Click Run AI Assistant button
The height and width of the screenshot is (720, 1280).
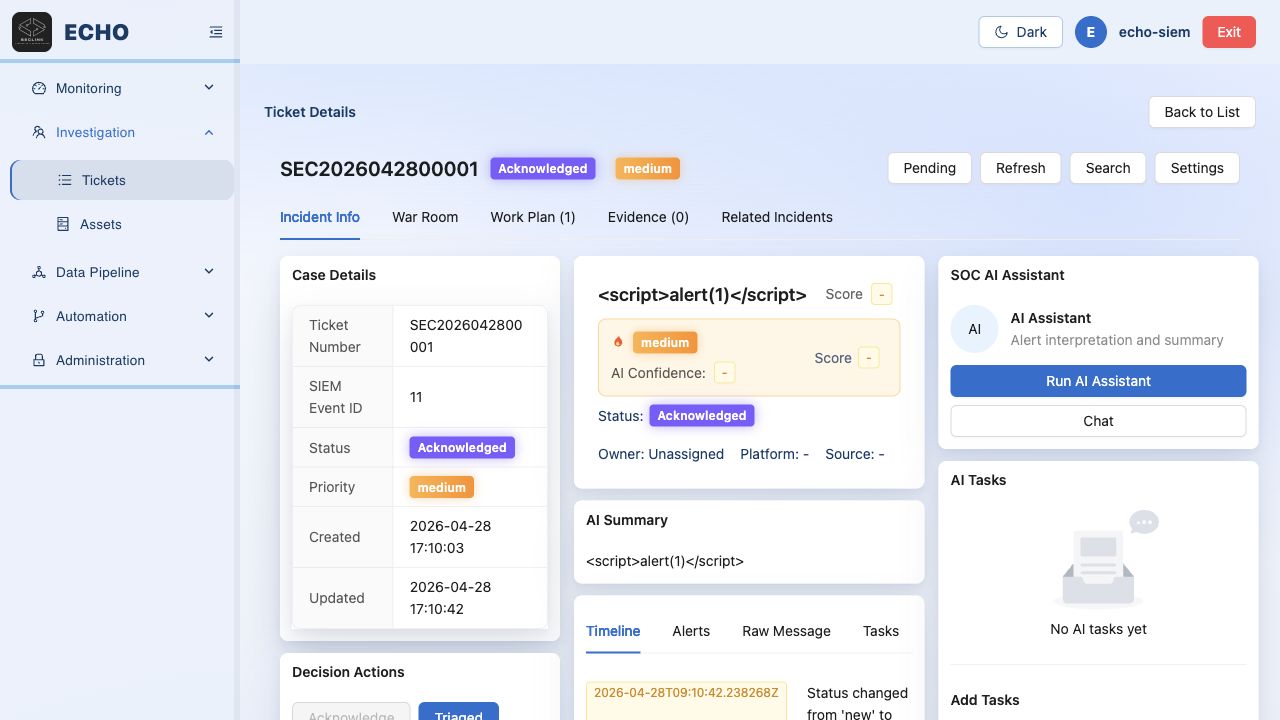(1098, 381)
